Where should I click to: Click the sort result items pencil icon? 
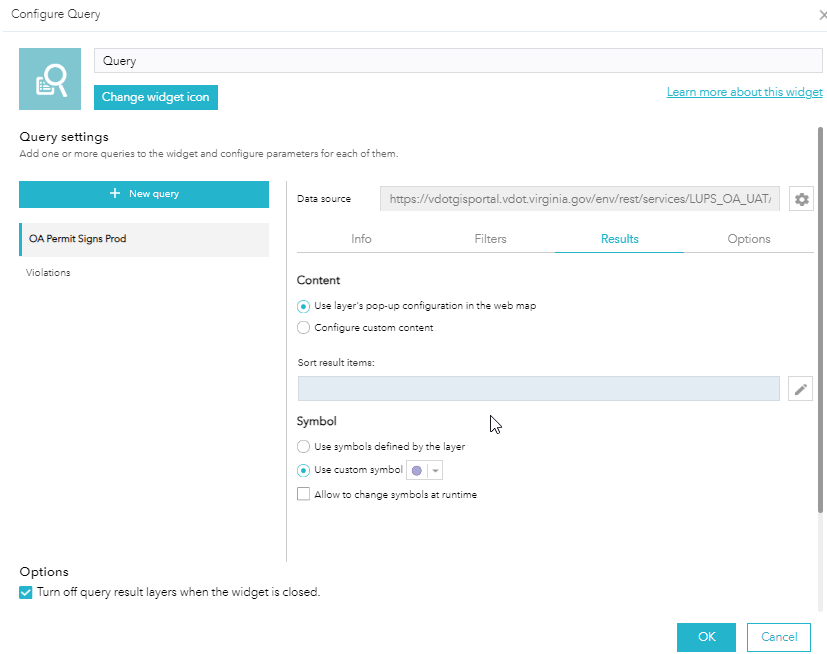[x=800, y=389]
